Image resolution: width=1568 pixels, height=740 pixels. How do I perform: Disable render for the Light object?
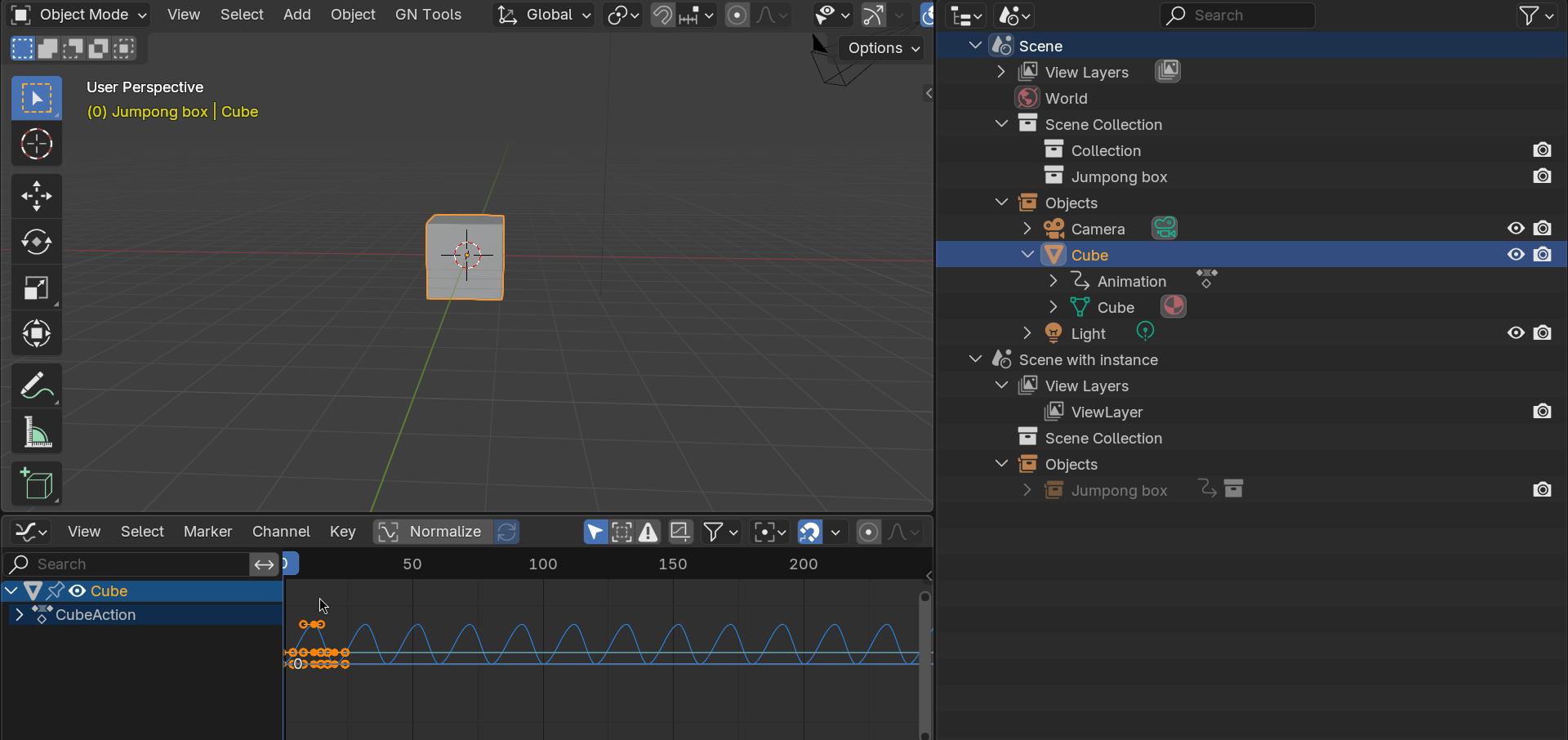click(x=1542, y=332)
